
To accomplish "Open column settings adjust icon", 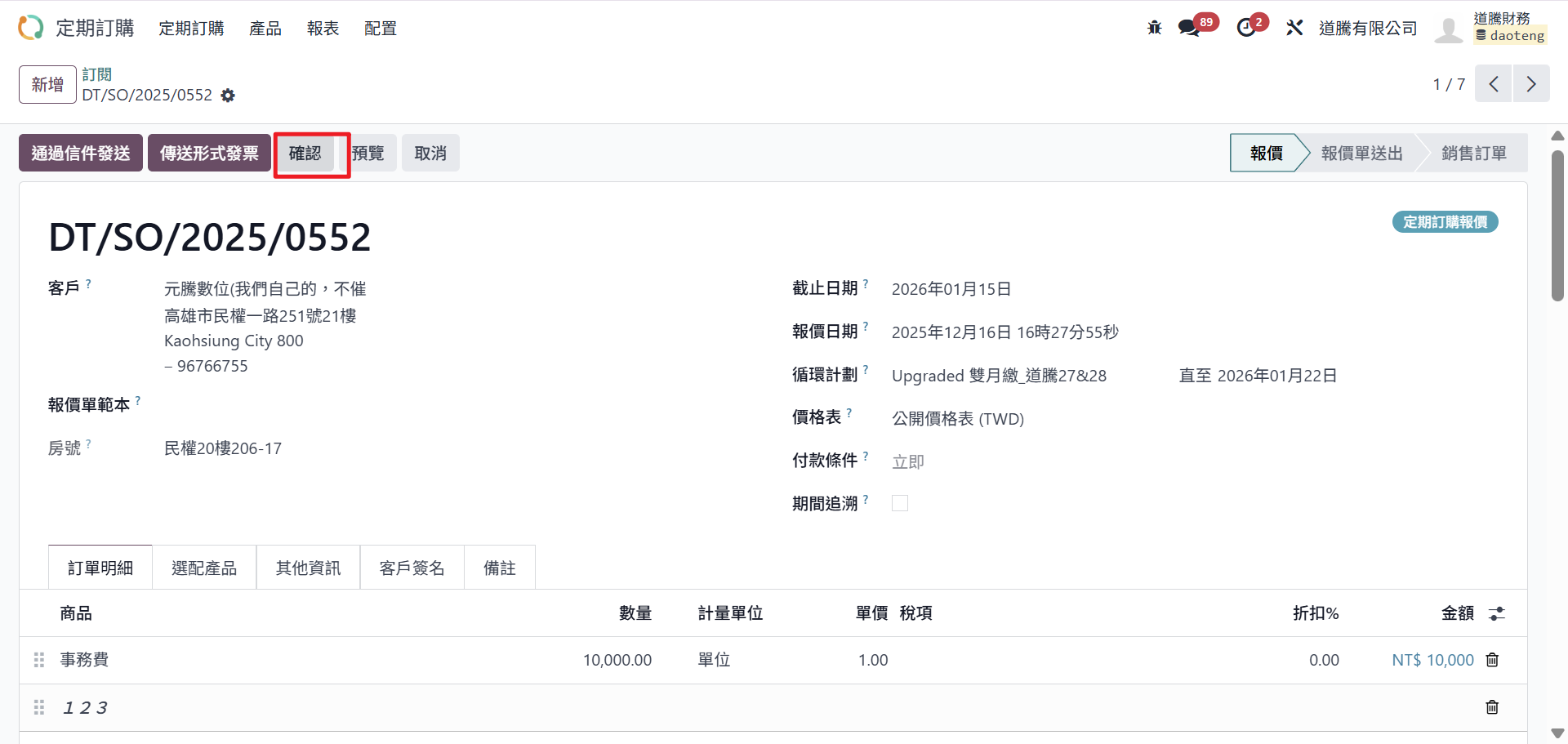I will point(1496,613).
